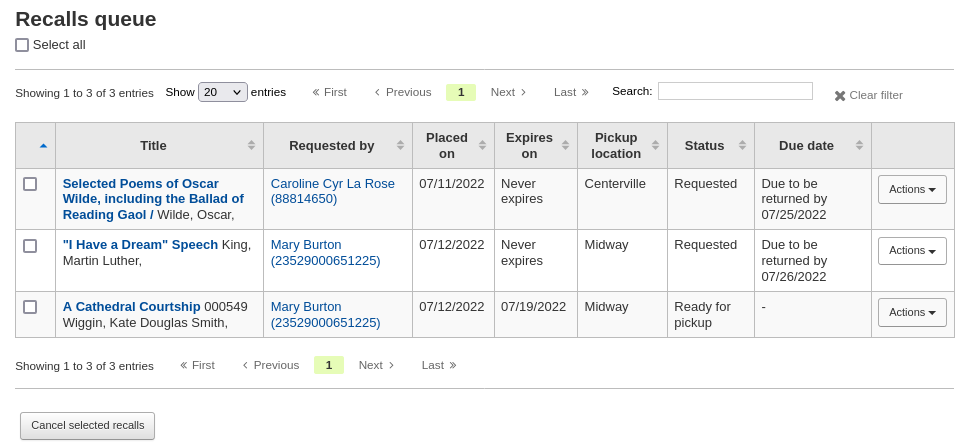Image resolution: width=968 pixels, height=446 pixels.
Task: Jump to Last page in bottom pagination
Action: click(x=439, y=365)
